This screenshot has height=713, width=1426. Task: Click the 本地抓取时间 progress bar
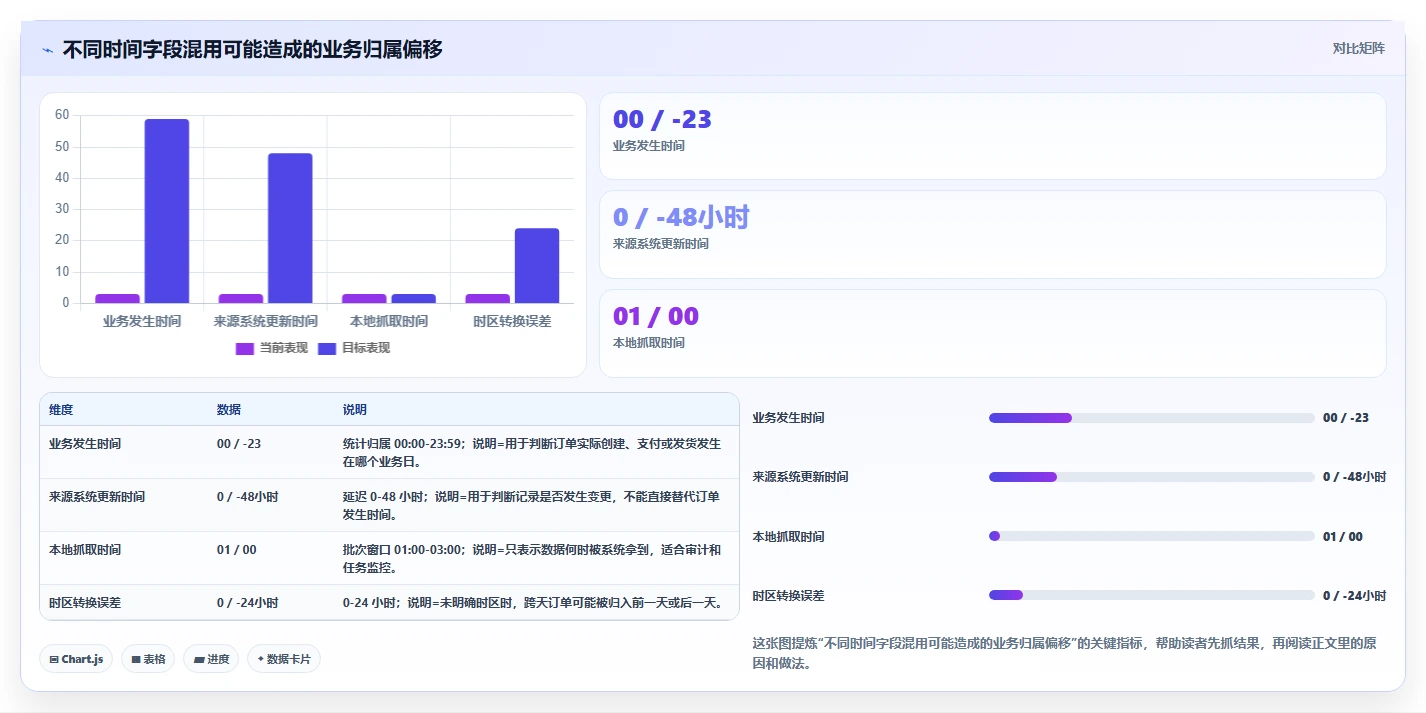point(1151,536)
